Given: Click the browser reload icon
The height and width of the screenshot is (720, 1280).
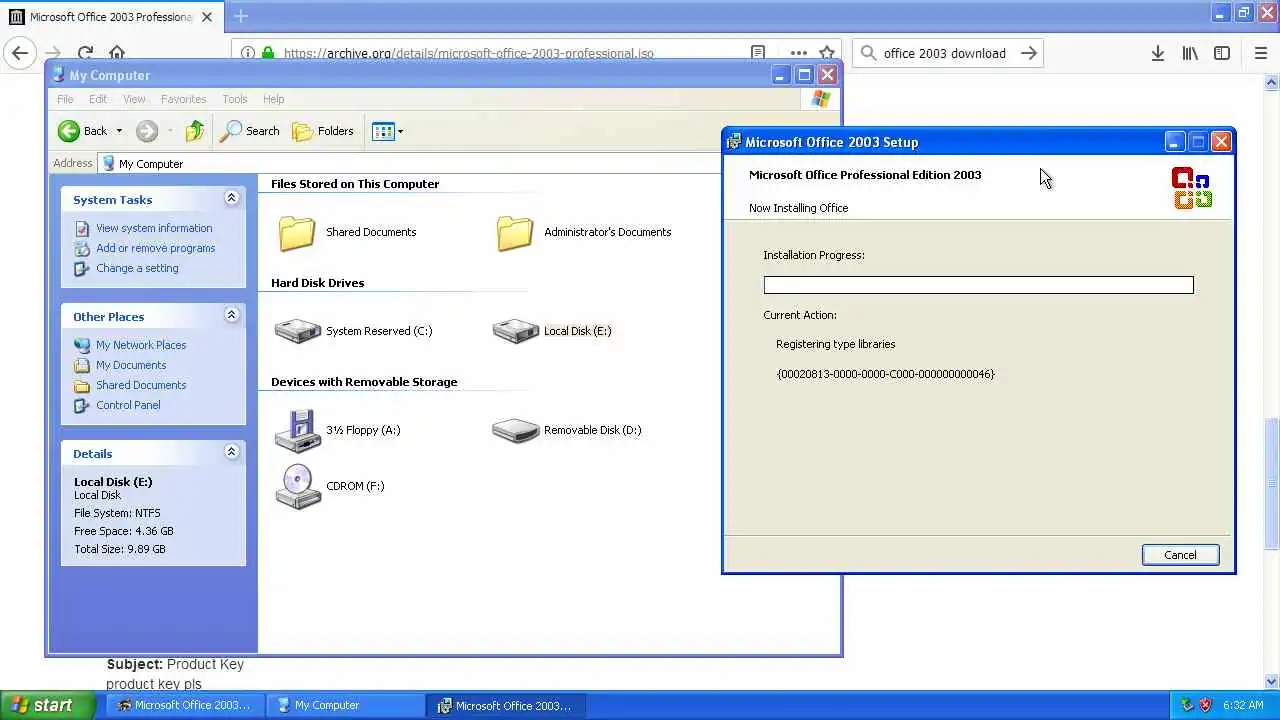Looking at the screenshot, I should tap(86, 53).
